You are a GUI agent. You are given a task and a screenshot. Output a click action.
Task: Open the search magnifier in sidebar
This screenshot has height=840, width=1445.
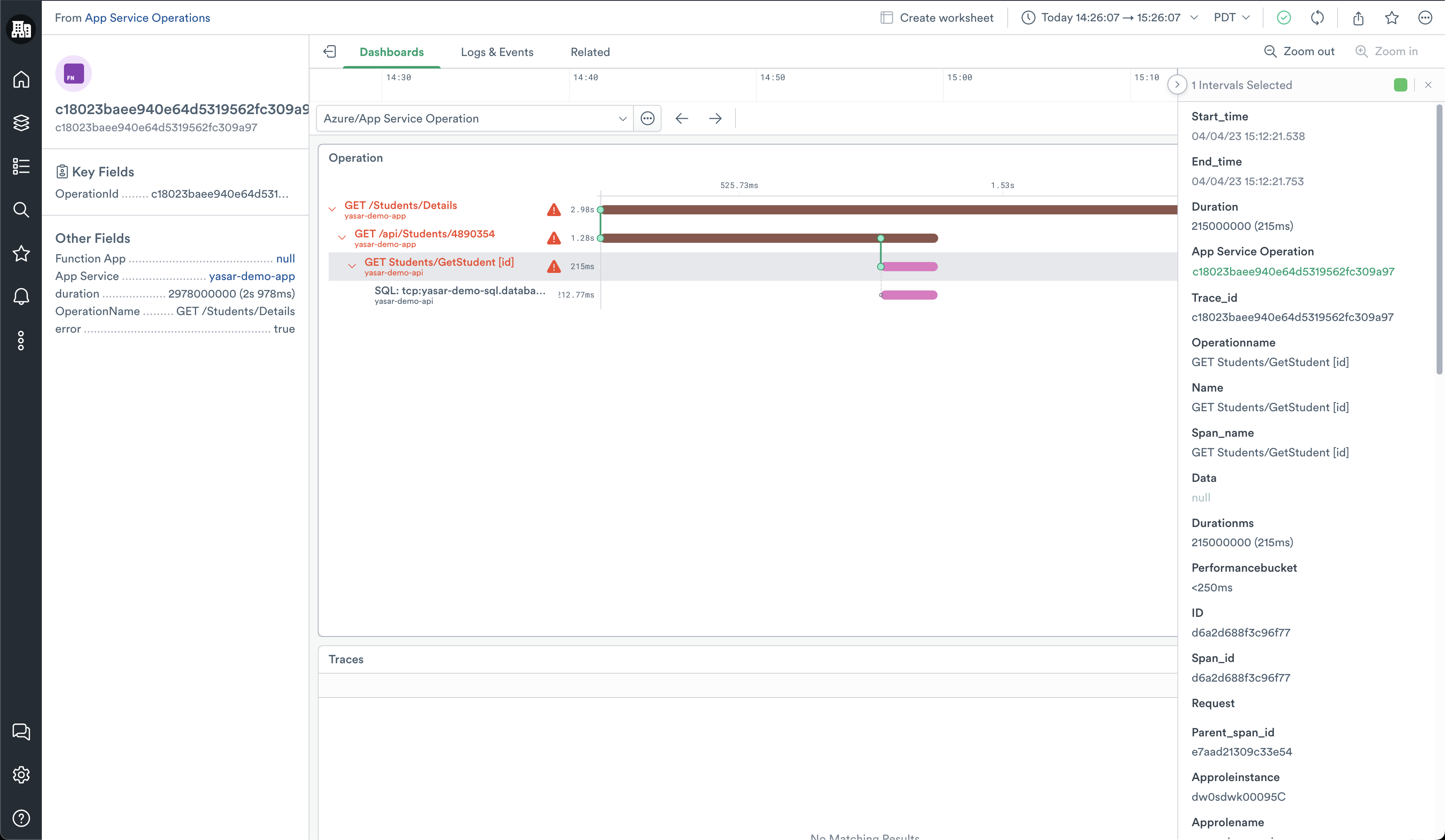[x=21, y=210]
